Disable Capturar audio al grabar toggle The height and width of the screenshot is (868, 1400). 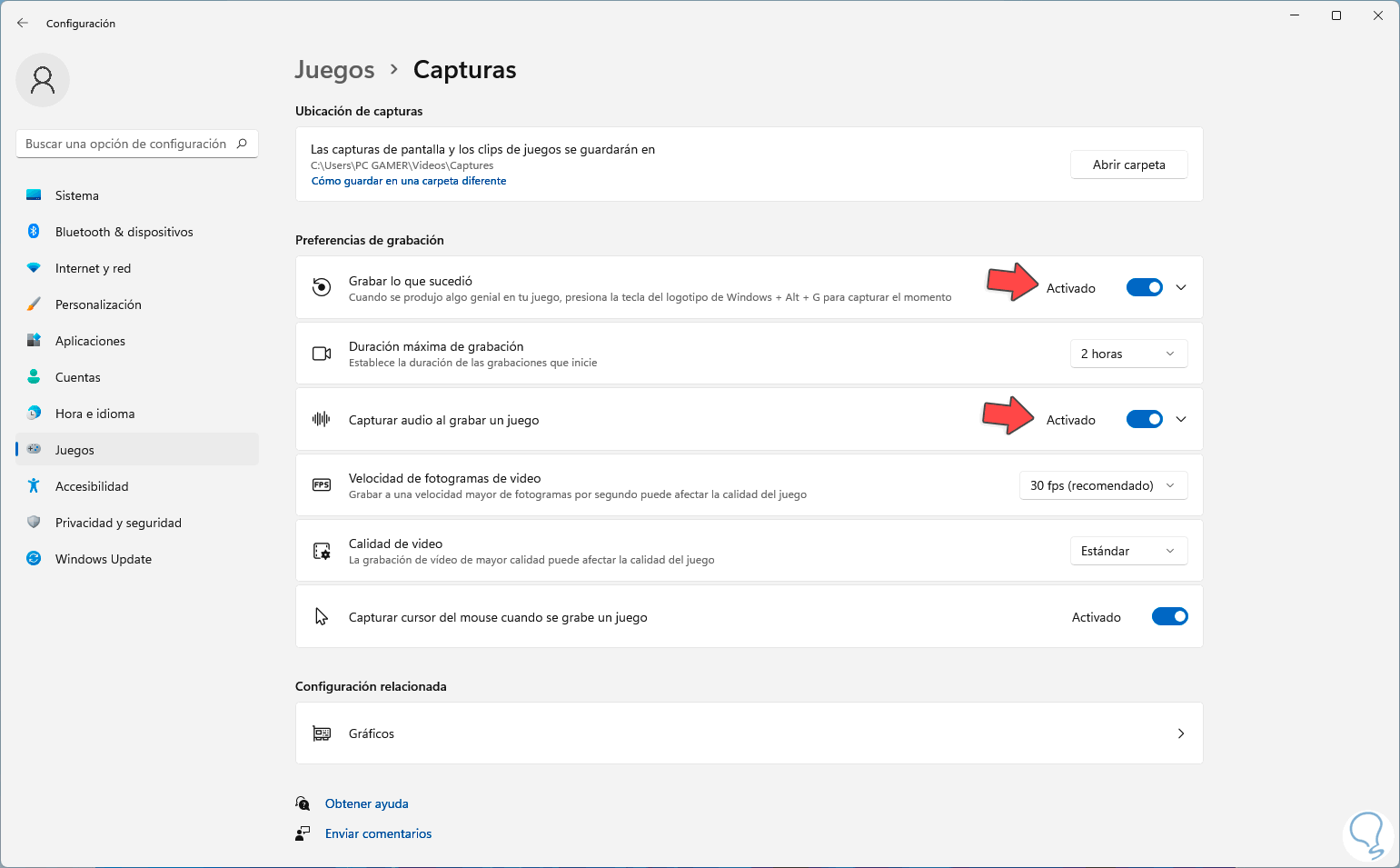tap(1144, 420)
